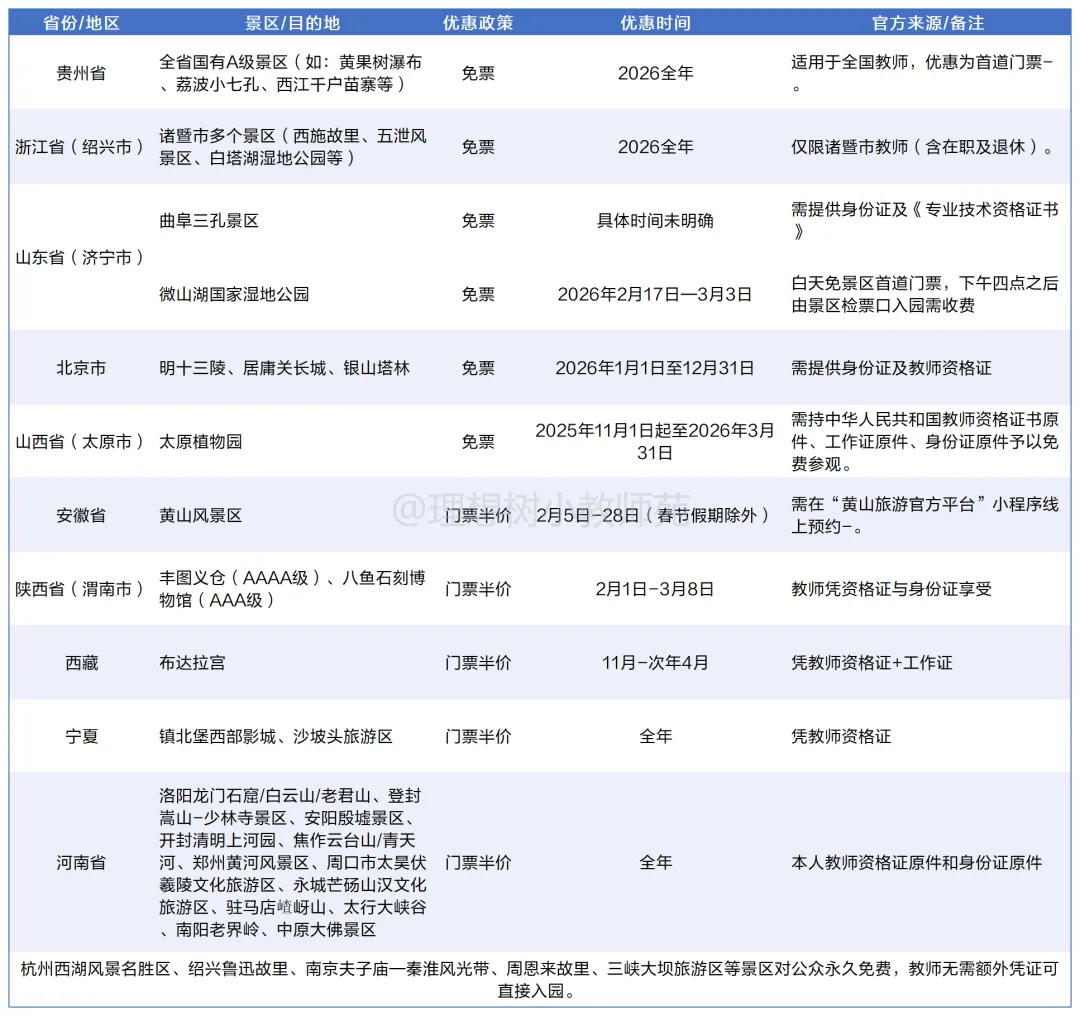1080x1016 pixels.
Task: Click 门票半价 in the 西藏 row
Action: 478,663
